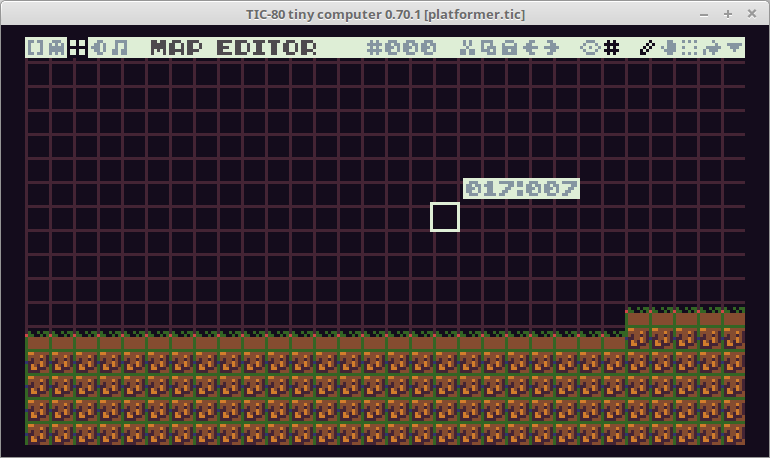
Task: Expand the tile sheet dropdown arrow
Action: [734, 48]
